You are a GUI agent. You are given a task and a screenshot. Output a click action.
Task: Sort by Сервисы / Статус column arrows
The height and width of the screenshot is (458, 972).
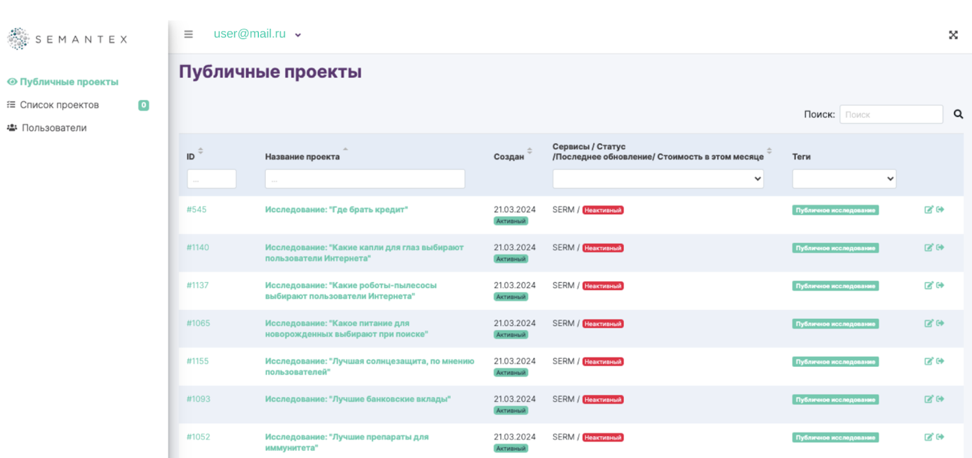pyautogui.click(x=769, y=151)
